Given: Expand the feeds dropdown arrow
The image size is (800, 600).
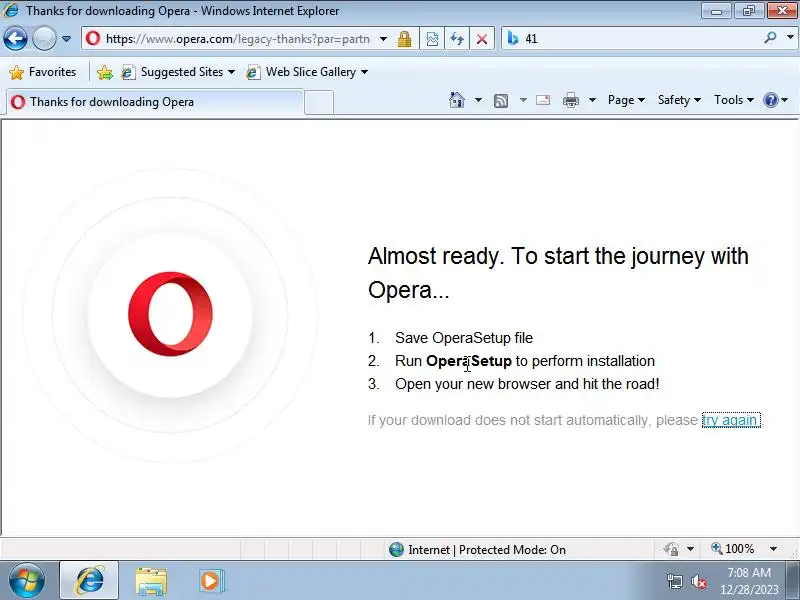Looking at the screenshot, I should [523, 100].
